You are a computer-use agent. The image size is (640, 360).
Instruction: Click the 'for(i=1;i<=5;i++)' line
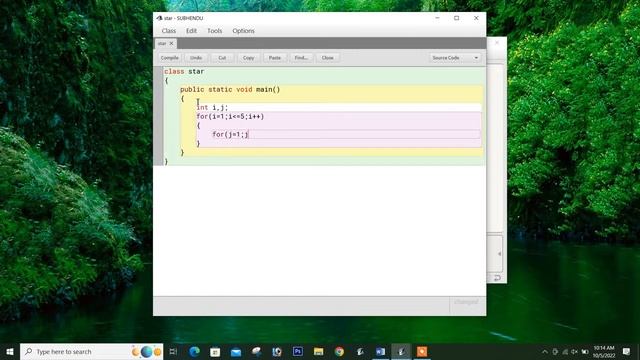point(230,117)
